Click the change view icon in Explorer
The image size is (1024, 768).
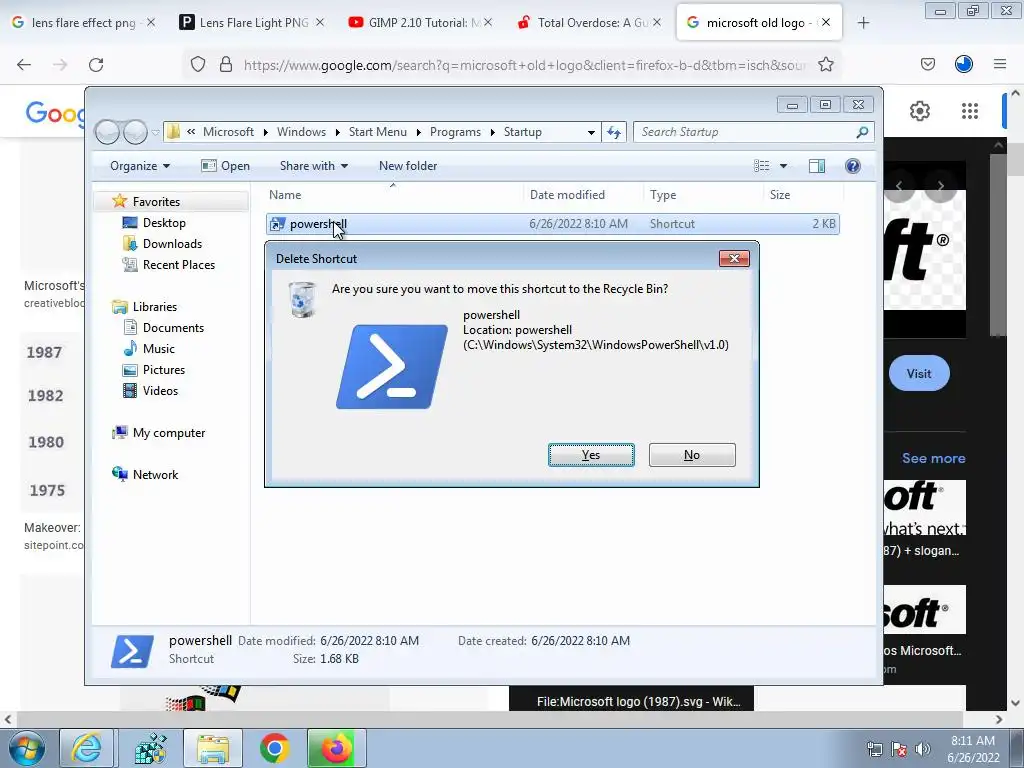click(761, 166)
